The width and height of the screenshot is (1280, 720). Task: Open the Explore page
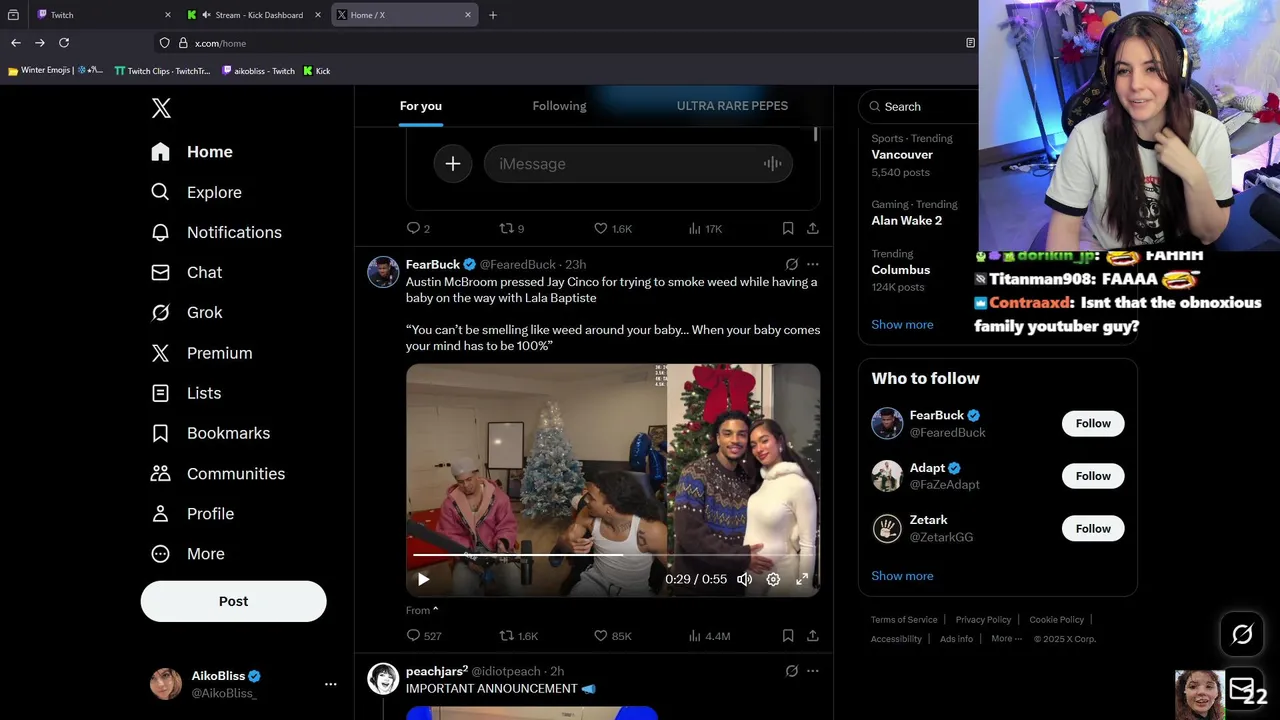point(196,192)
